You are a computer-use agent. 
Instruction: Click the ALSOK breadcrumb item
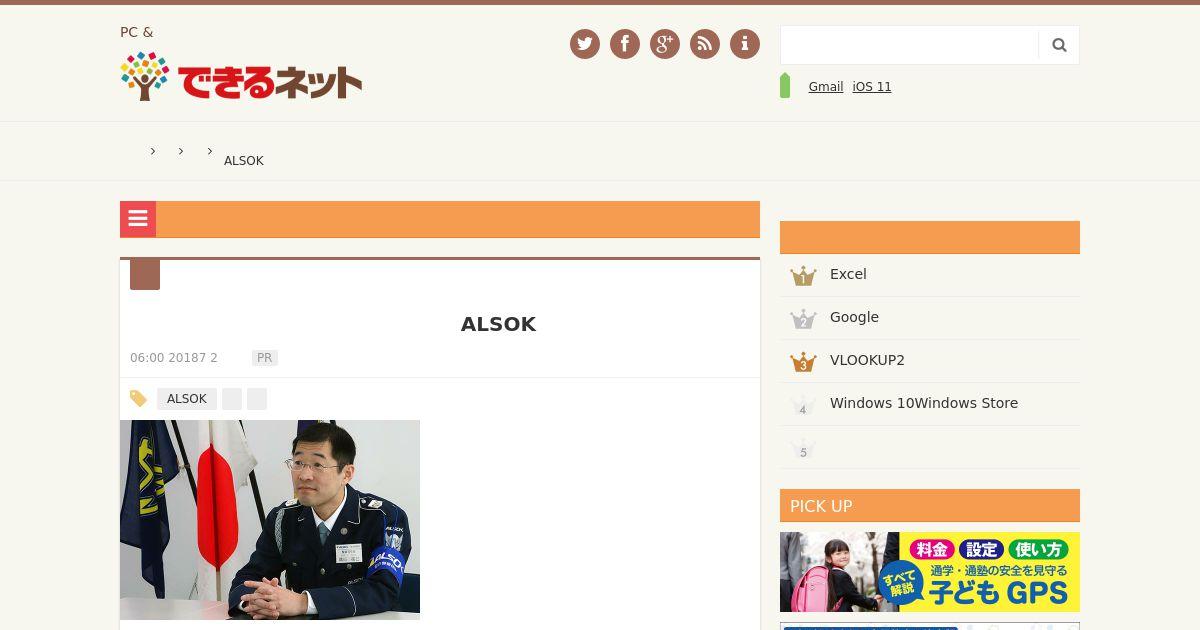point(244,161)
